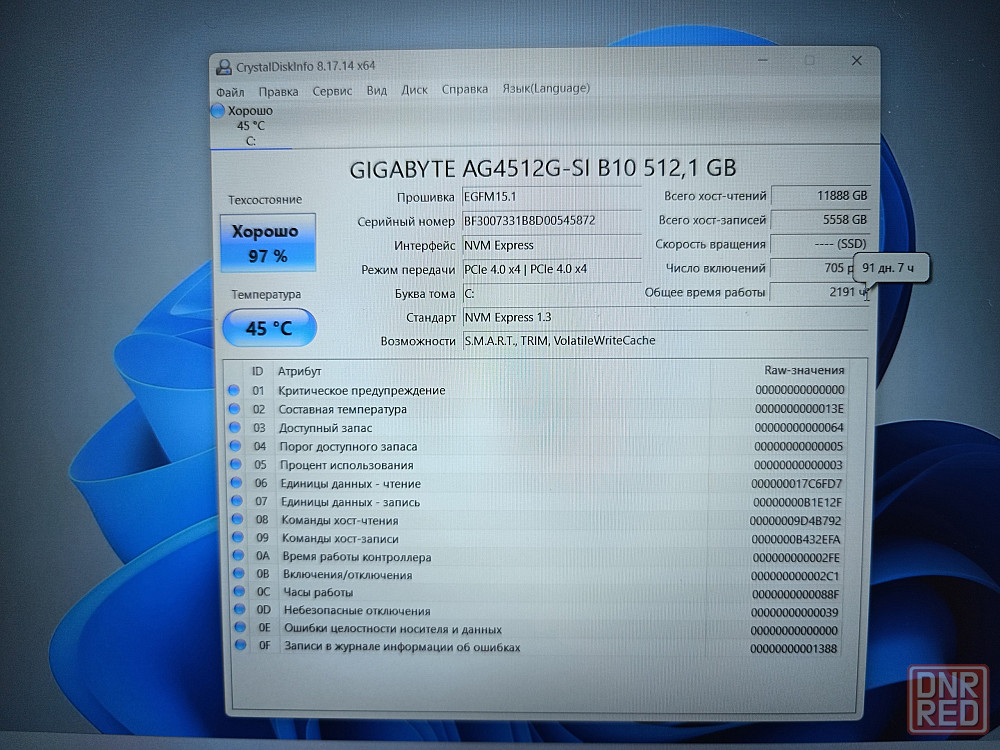This screenshot has height=750, width=1000.
Task: Click the Интерфейс NVM Express field
Action: tap(552, 245)
